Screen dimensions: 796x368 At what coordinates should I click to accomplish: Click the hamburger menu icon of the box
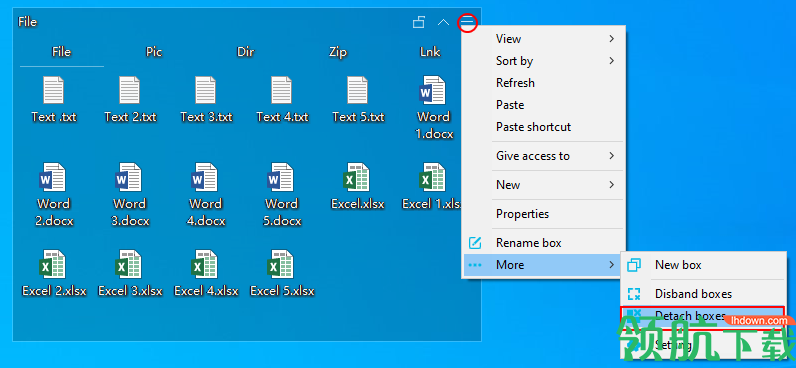point(468,22)
